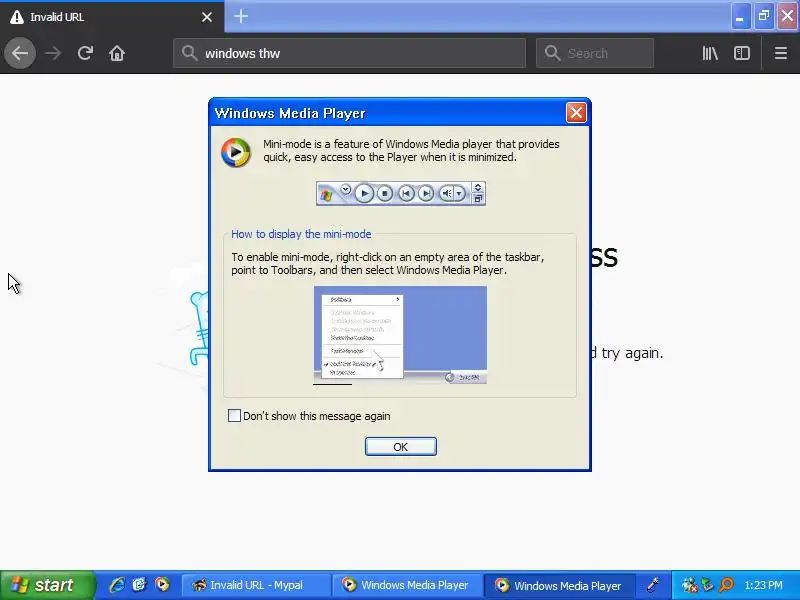Minimize the browser window
The width and height of the screenshot is (800, 600).
coord(739,17)
